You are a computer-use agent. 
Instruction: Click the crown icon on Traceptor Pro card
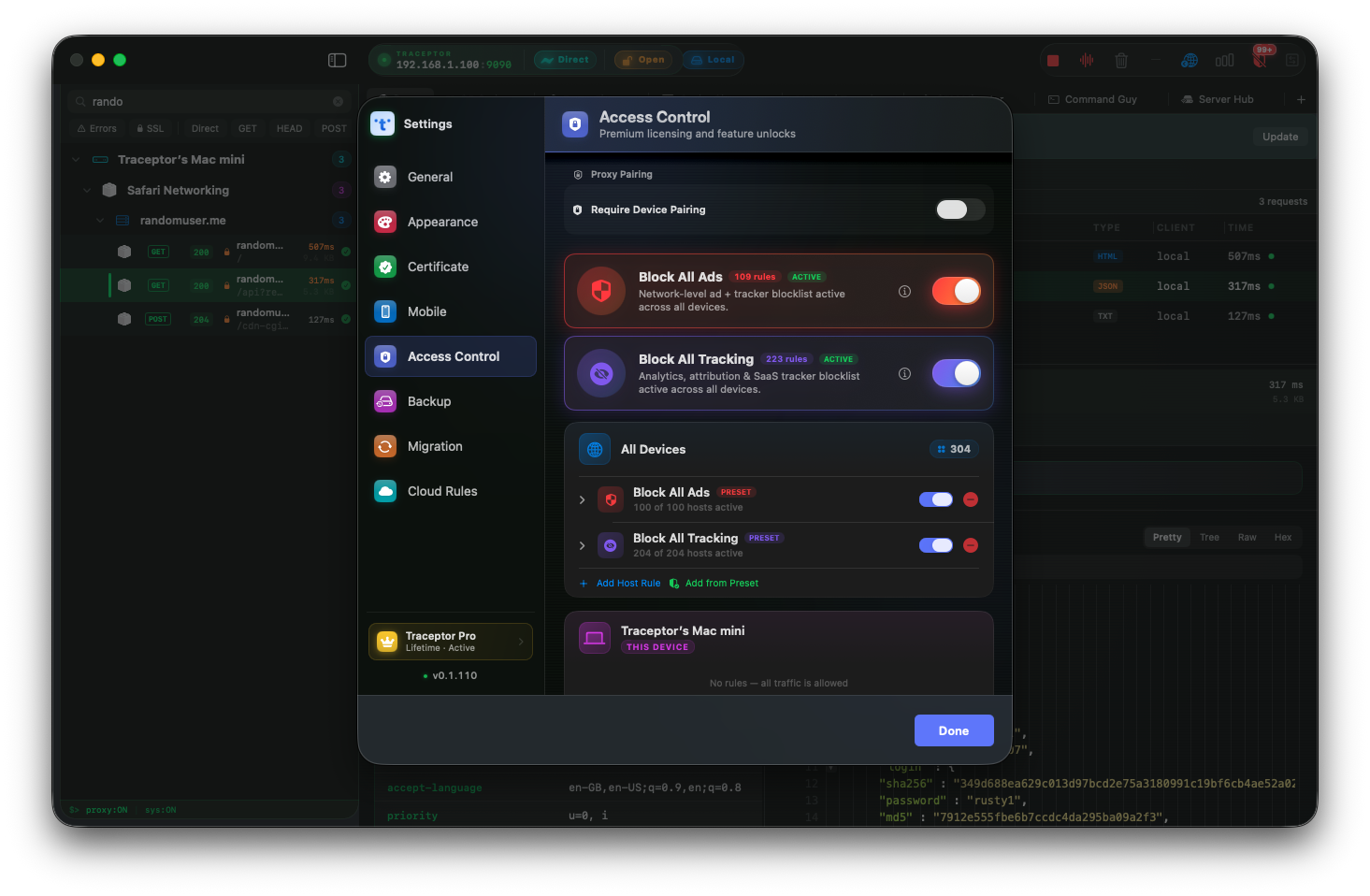(387, 642)
